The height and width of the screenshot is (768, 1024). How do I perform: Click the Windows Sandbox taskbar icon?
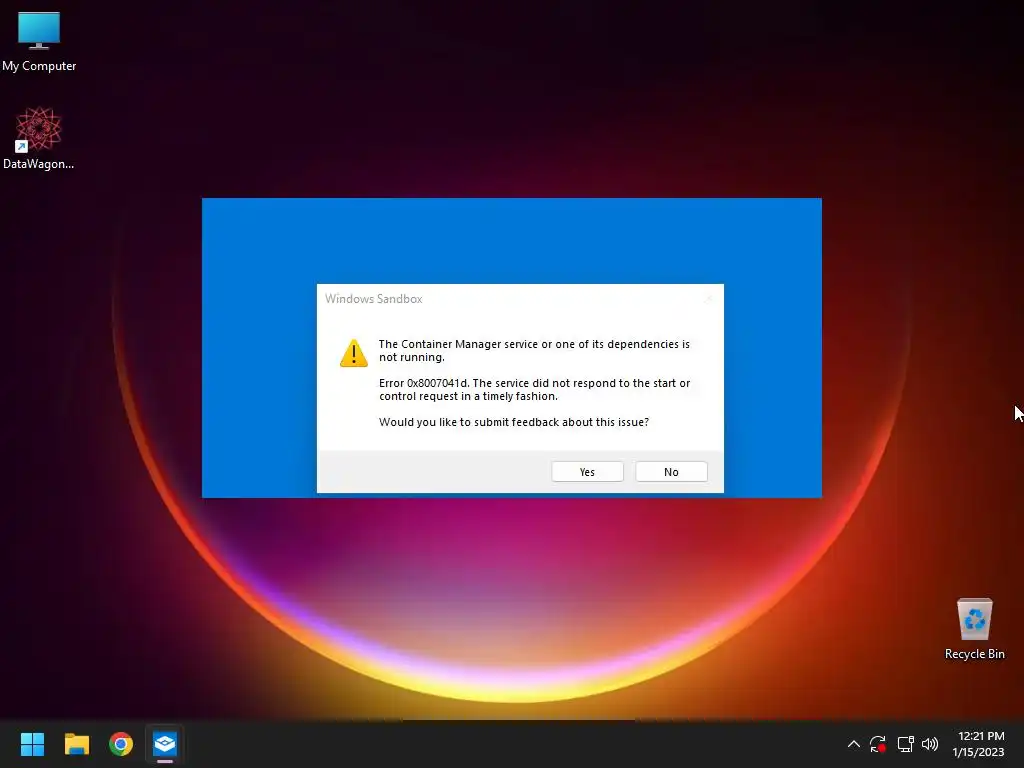(165, 744)
